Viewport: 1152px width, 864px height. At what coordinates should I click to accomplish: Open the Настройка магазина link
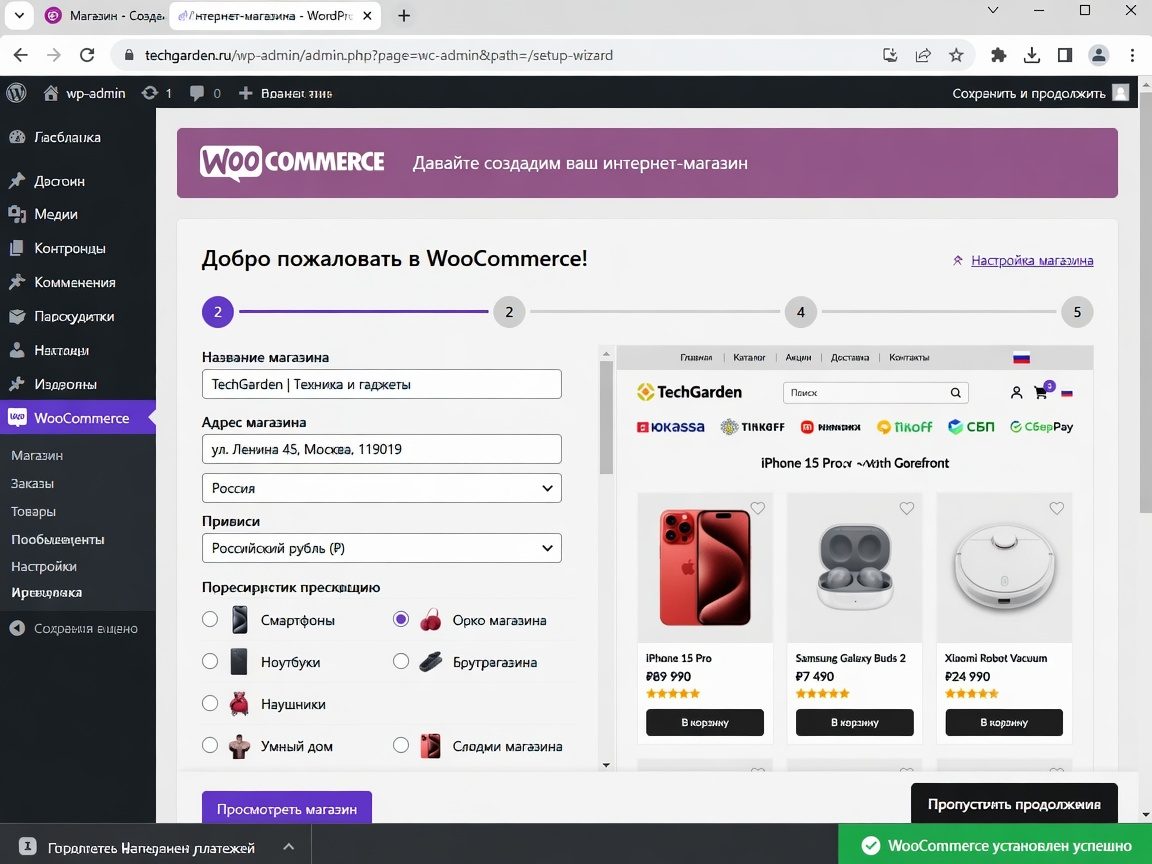(1032, 260)
